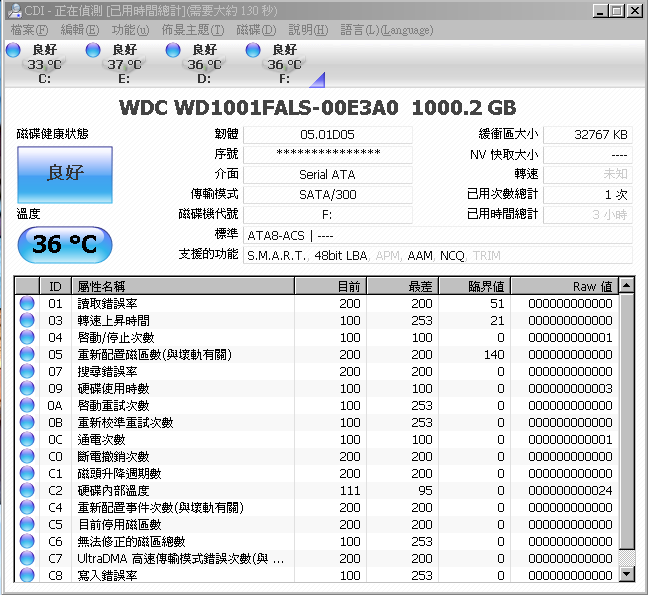Click Raw value 000000000003
The height and width of the screenshot is (595, 648).
570,388
